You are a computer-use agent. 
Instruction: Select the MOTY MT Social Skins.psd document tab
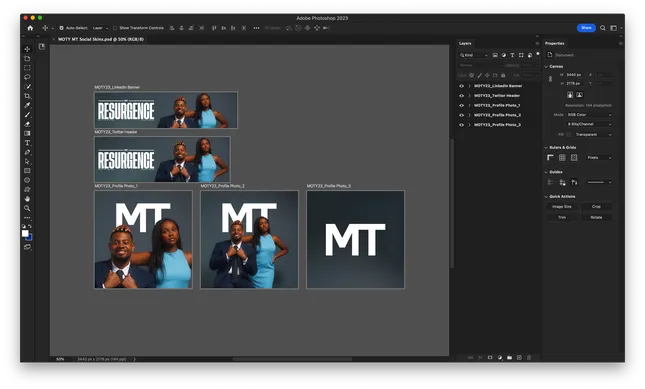101,39
